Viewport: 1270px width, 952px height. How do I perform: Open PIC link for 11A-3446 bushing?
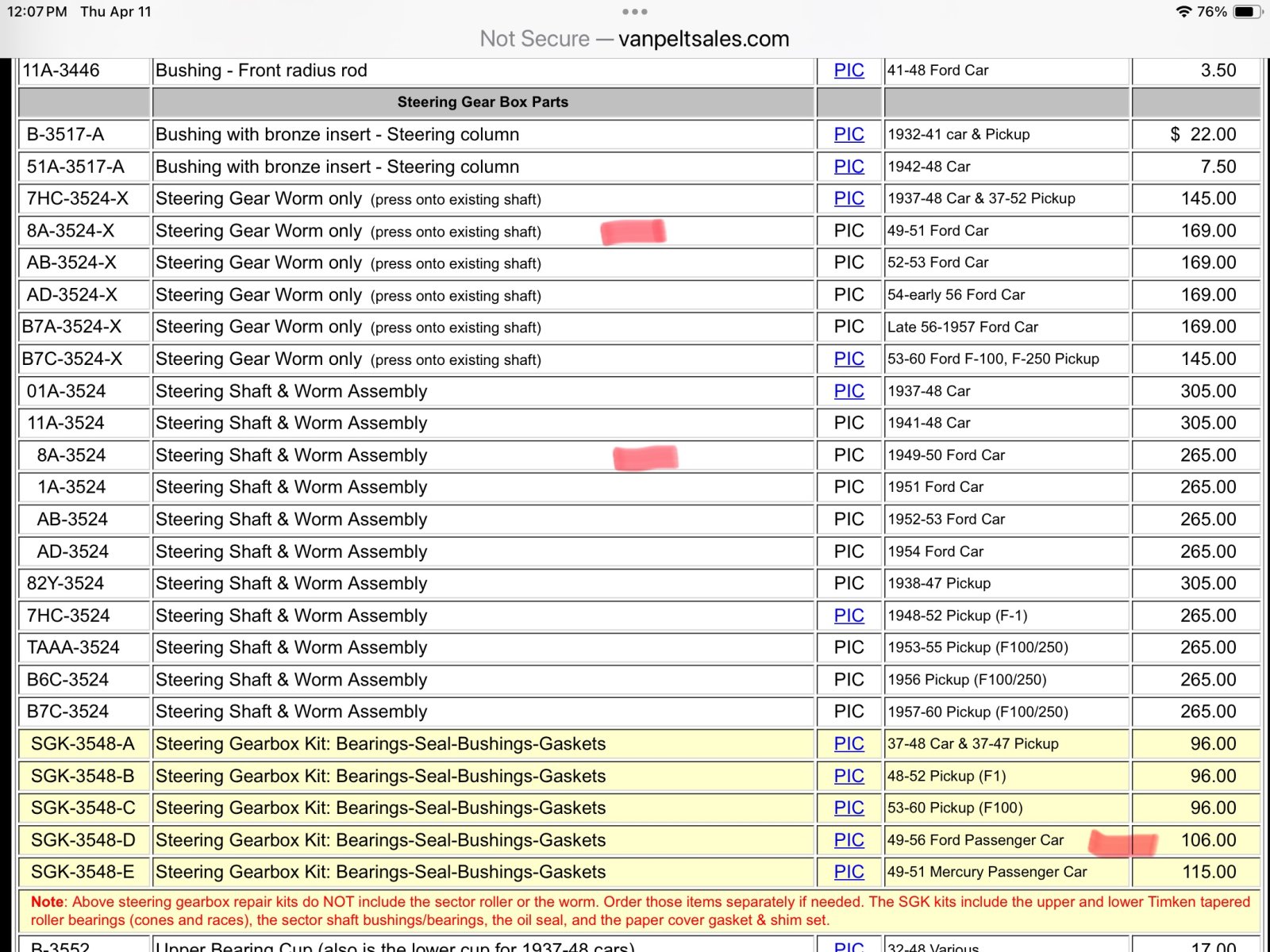(849, 71)
